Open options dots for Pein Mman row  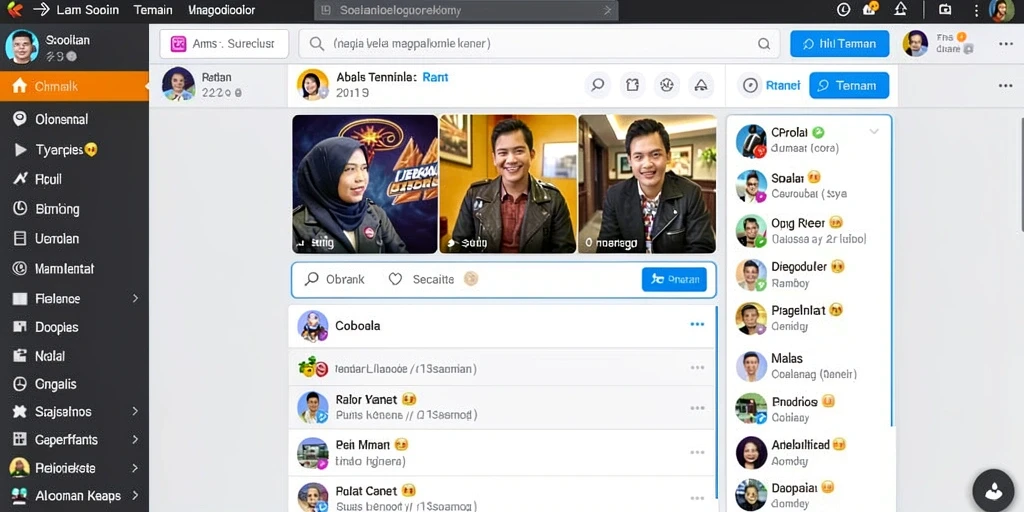click(697, 452)
